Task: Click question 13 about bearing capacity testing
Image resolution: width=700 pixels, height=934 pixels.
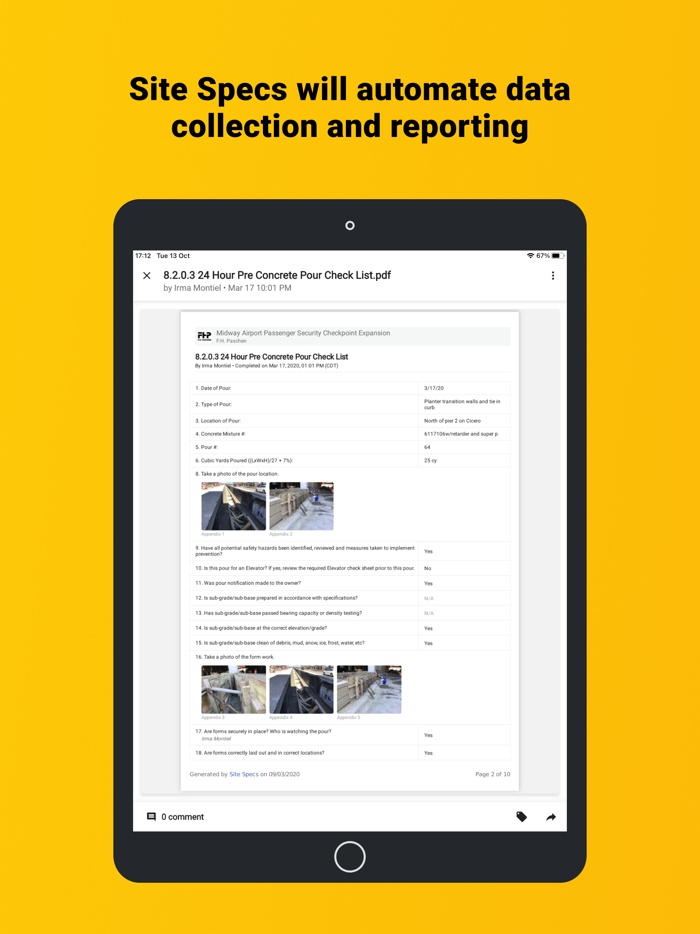Action: click(278, 613)
